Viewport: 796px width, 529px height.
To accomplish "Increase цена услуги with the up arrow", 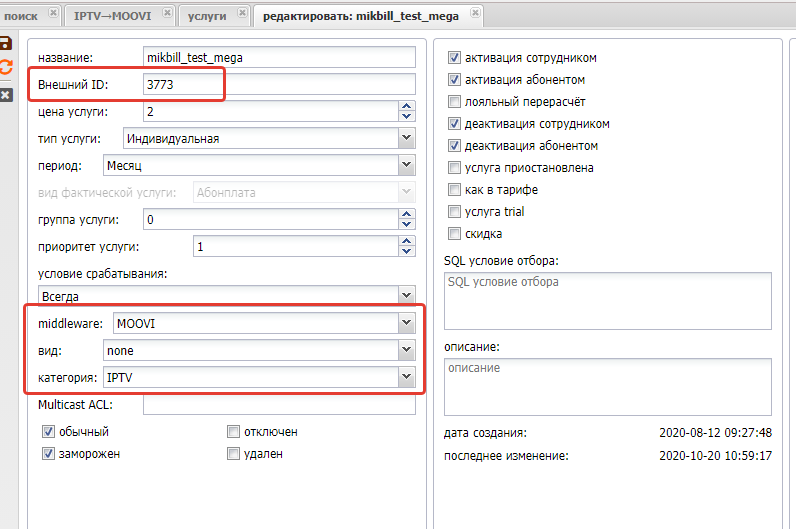I will tap(406, 107).
